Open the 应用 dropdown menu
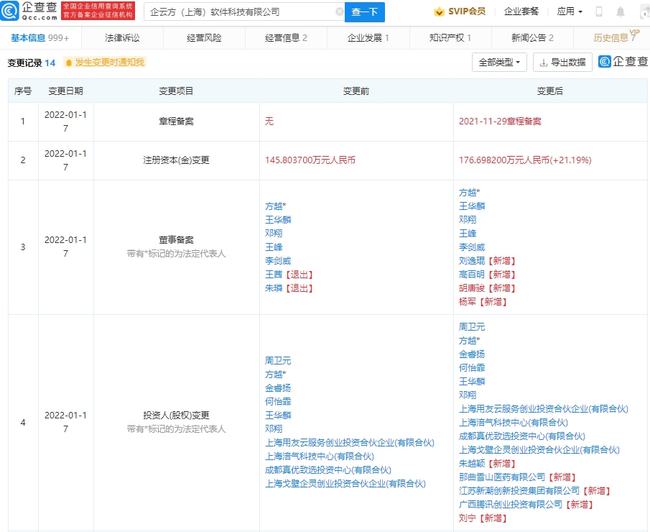This screenshot has width=650, height=532. pyautogui.click(x=570, y=13)
